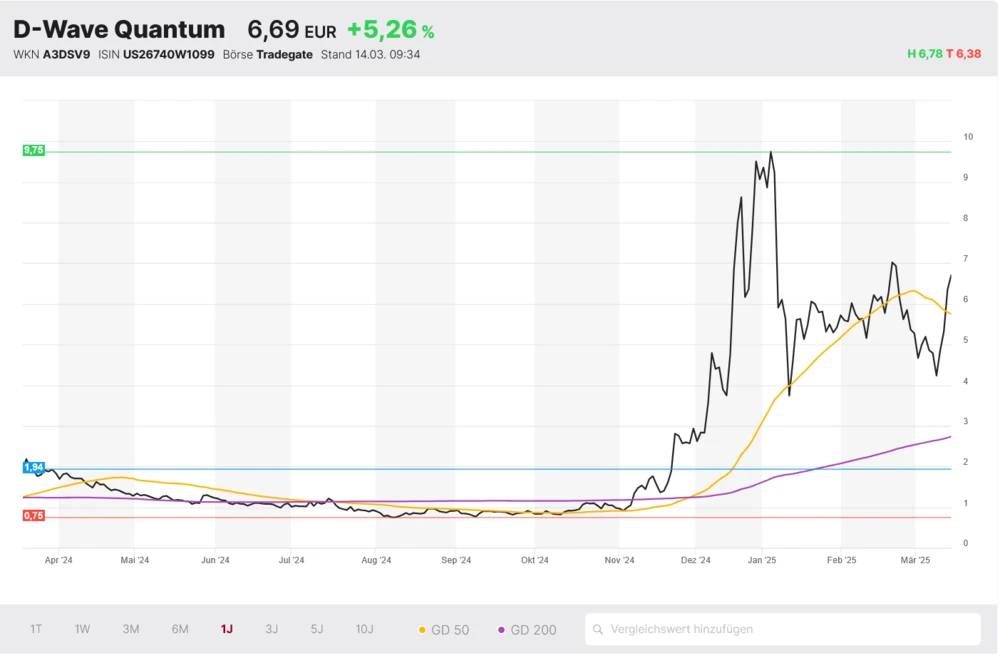Focus the Vergleichswert hinzufügen input field
This screenshot has height=658, width=1000.
pos(790,629)
